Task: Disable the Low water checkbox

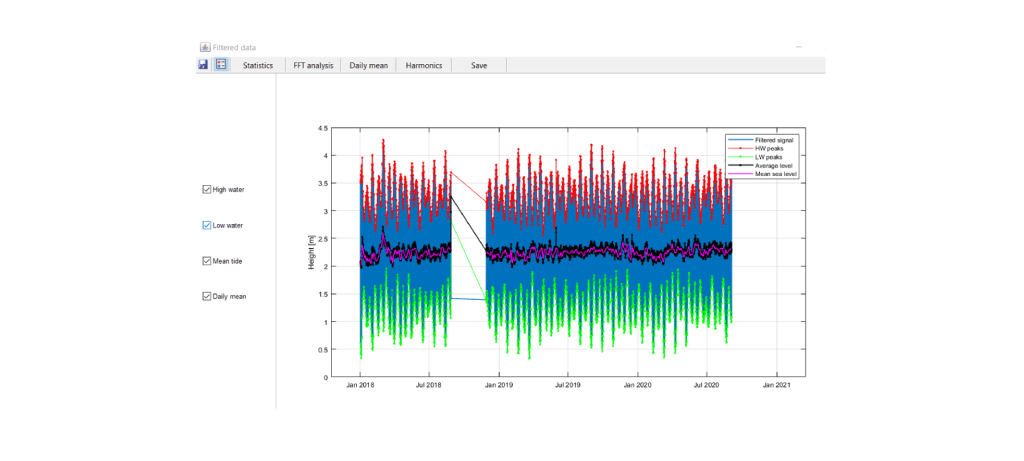Action: pos(207,225)
